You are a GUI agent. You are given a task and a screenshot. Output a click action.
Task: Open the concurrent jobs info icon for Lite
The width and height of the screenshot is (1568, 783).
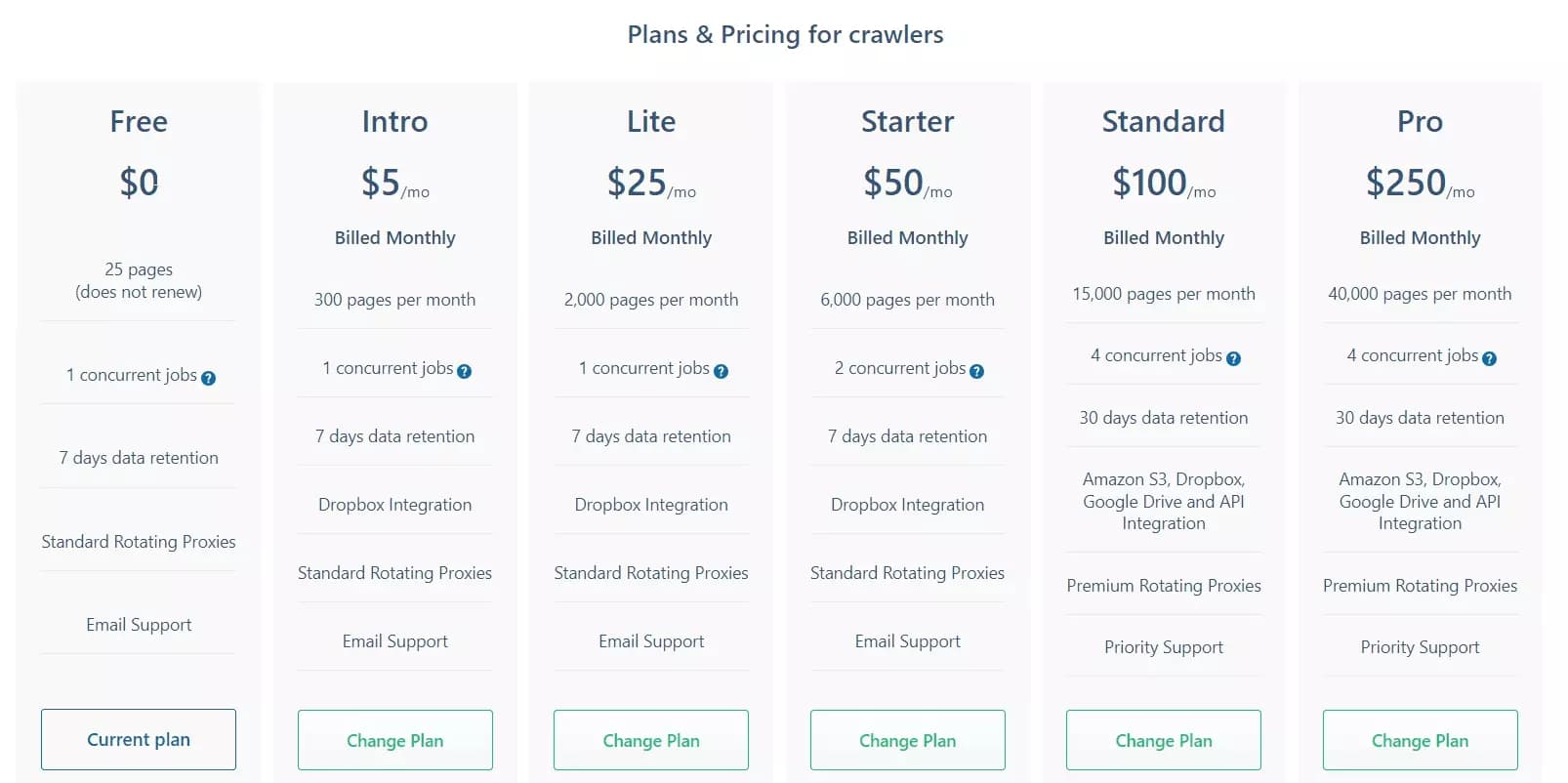pyautogui.click(x=721, y=371)
